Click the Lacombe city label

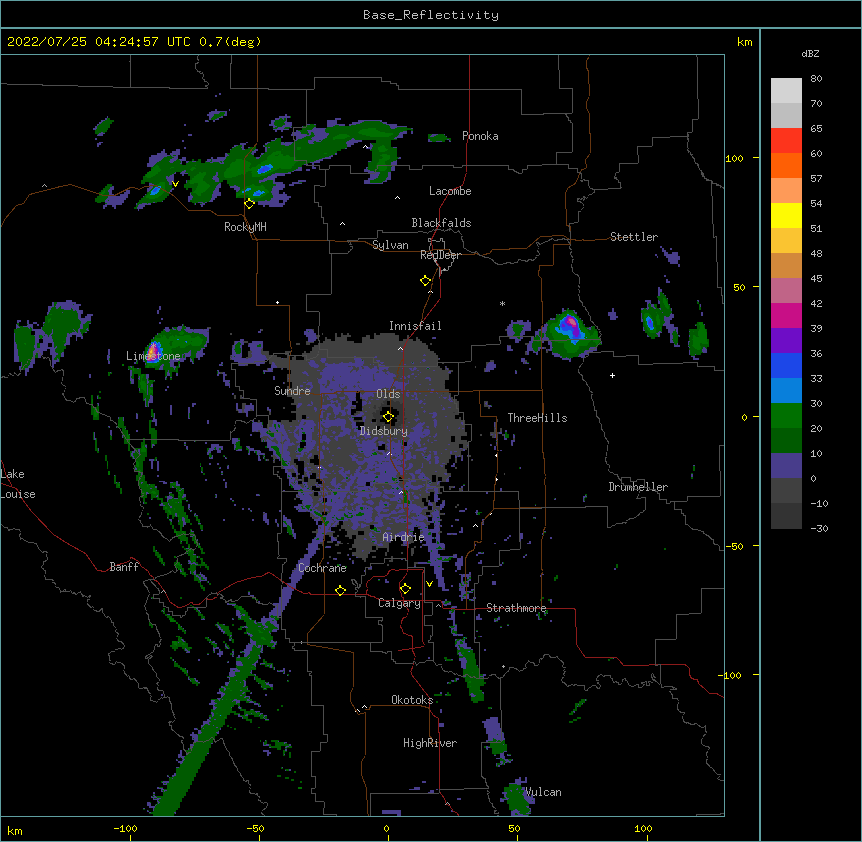click(x=450, y=191)
